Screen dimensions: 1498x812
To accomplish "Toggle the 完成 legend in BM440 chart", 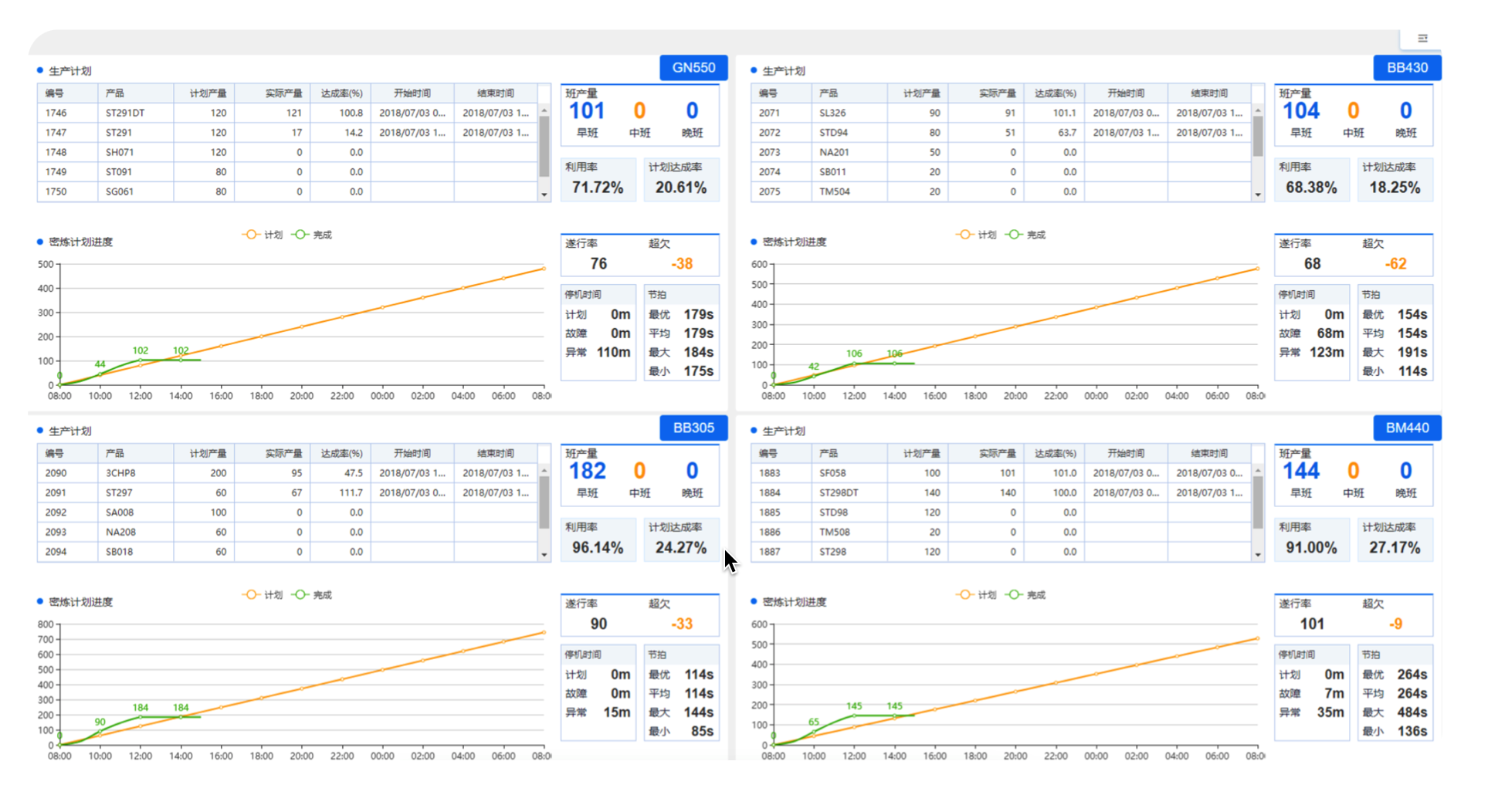I will pos(1026,595).
